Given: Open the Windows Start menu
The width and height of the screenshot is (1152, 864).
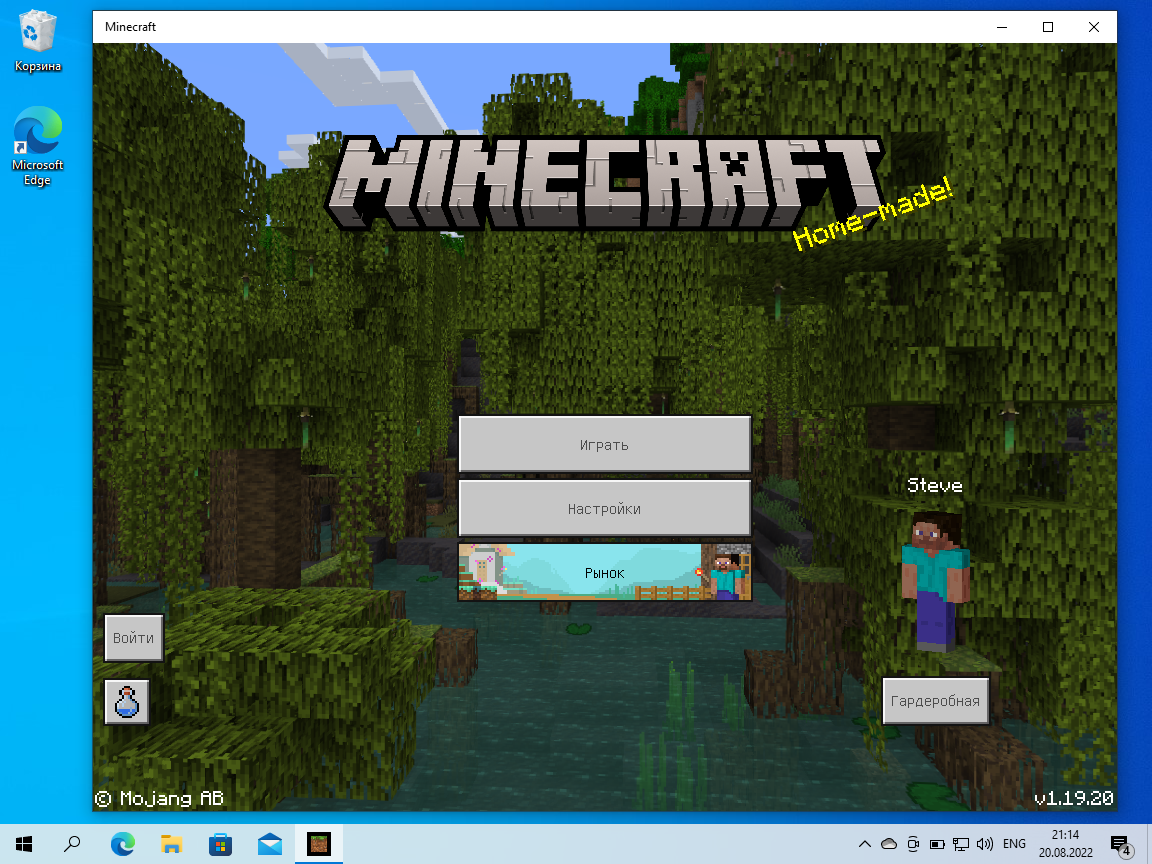Looking at the screenshot, I should tap(24, 843).
